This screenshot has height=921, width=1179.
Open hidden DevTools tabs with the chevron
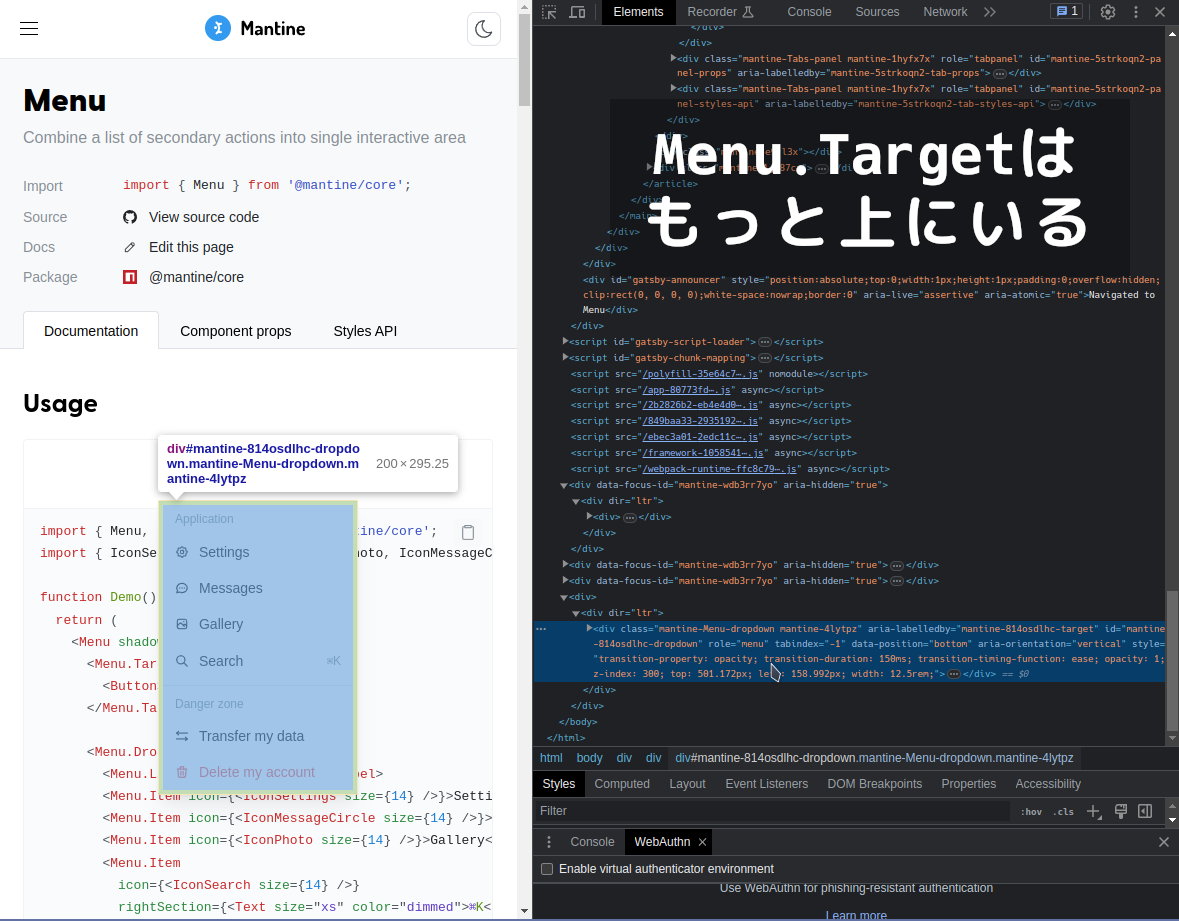[991, 12]
